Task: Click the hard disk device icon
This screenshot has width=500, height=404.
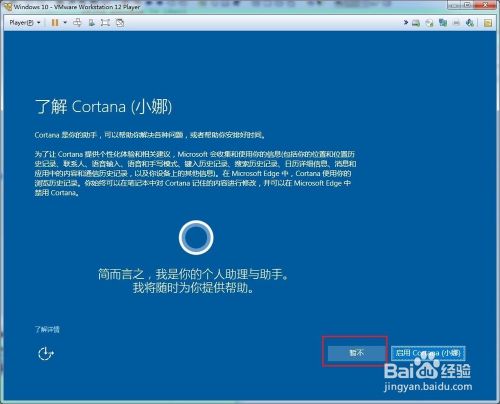Action: point(416,23)
